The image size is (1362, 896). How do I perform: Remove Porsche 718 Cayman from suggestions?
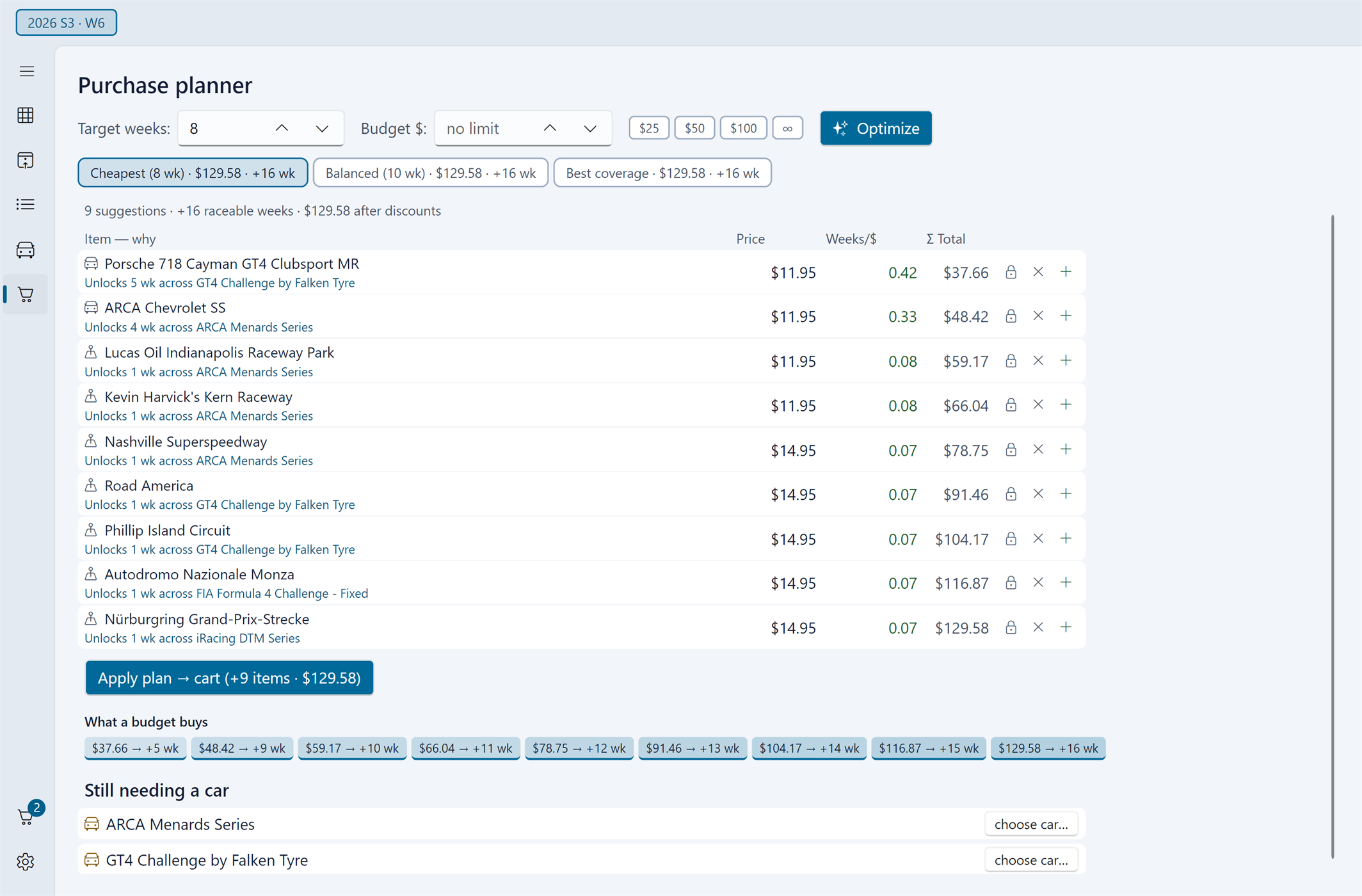(x=1038, y=272)
